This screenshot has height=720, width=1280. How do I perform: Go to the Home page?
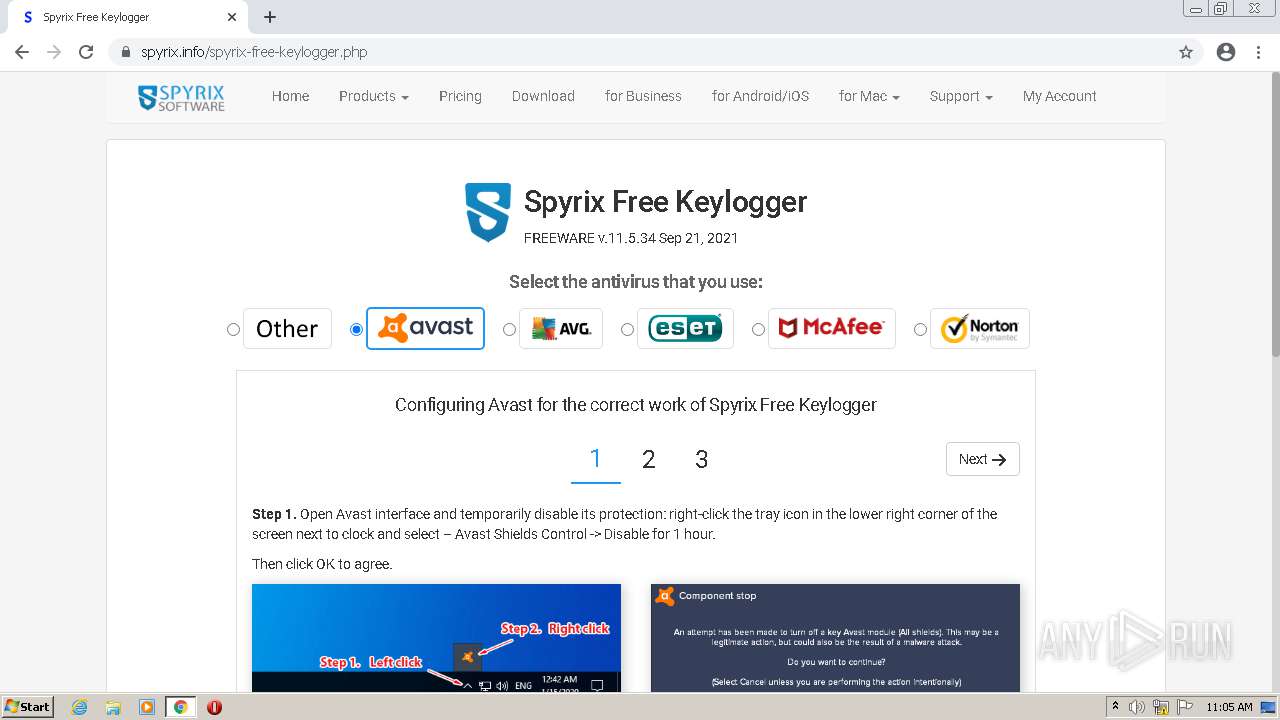tap(290, 97)
